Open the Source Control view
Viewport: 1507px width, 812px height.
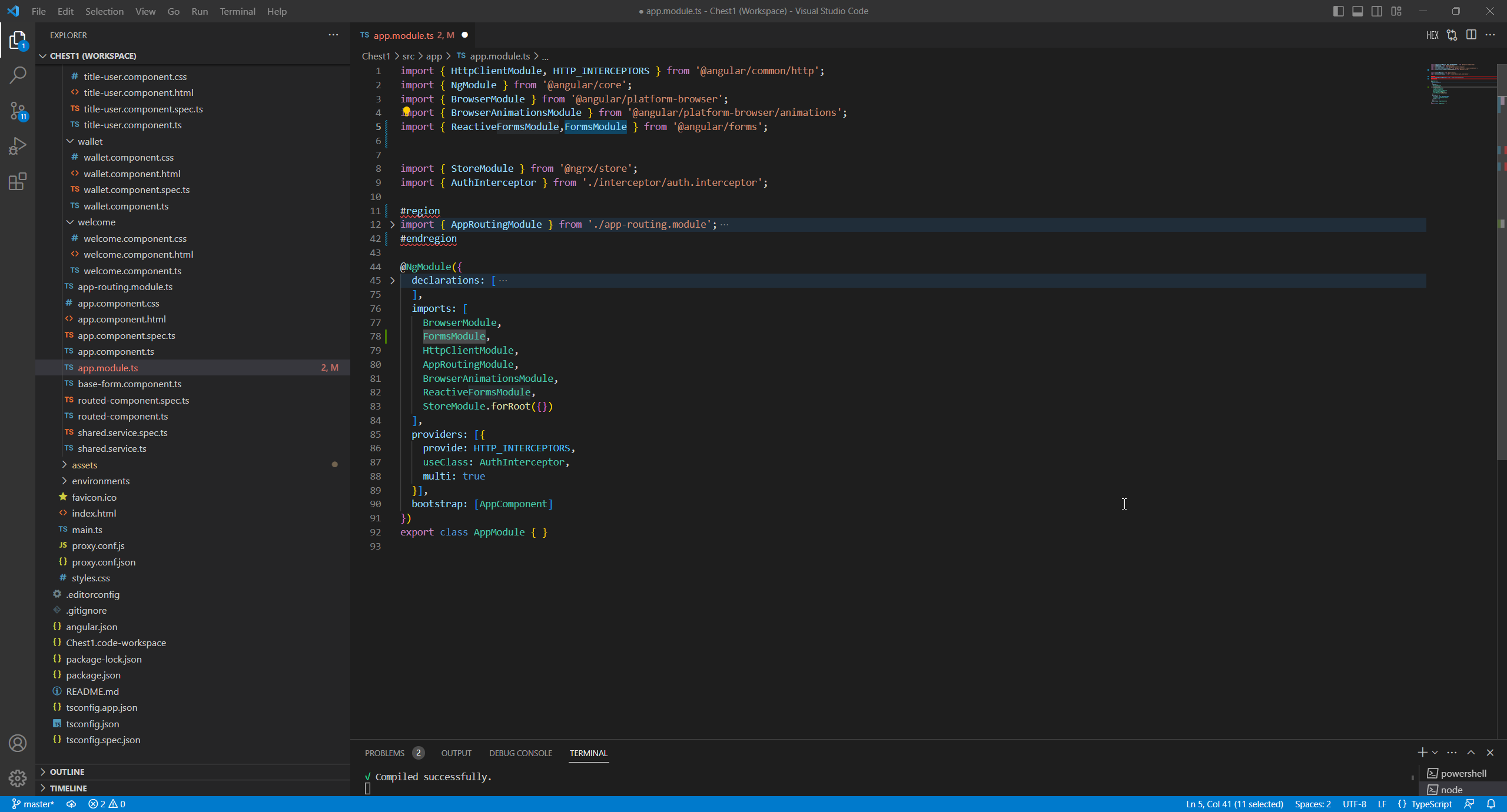pos(18,111)
